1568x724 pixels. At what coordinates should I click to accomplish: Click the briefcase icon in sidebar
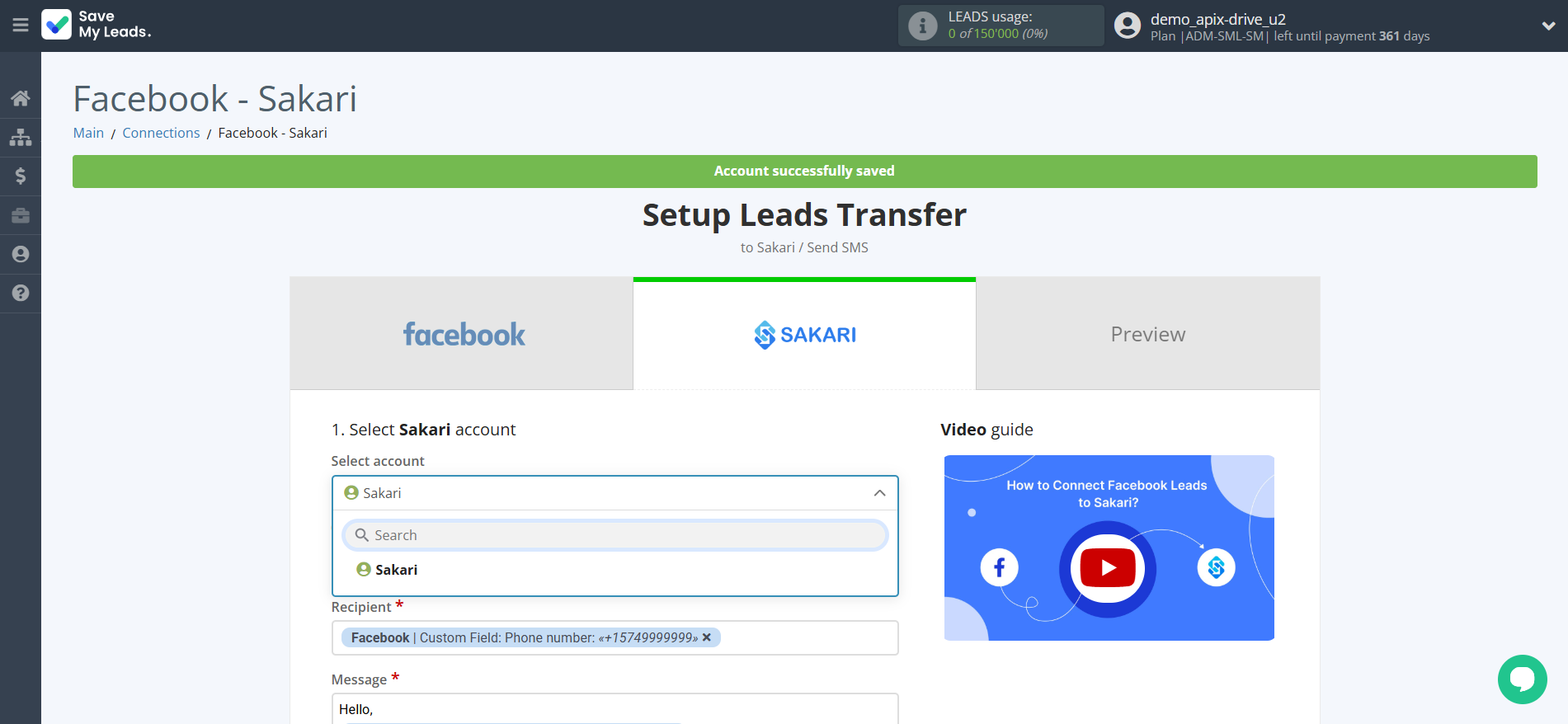(x=21, y=215)
